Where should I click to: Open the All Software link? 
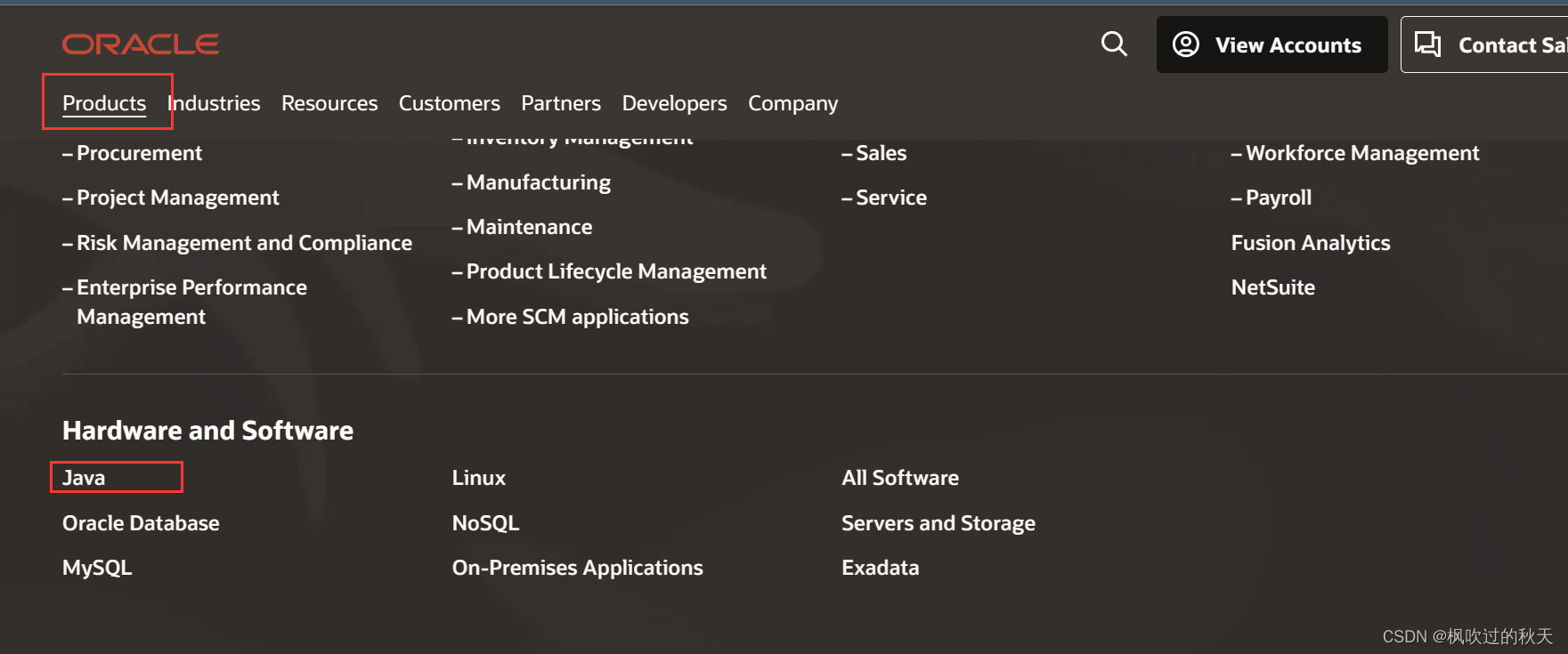pos(900,478)
